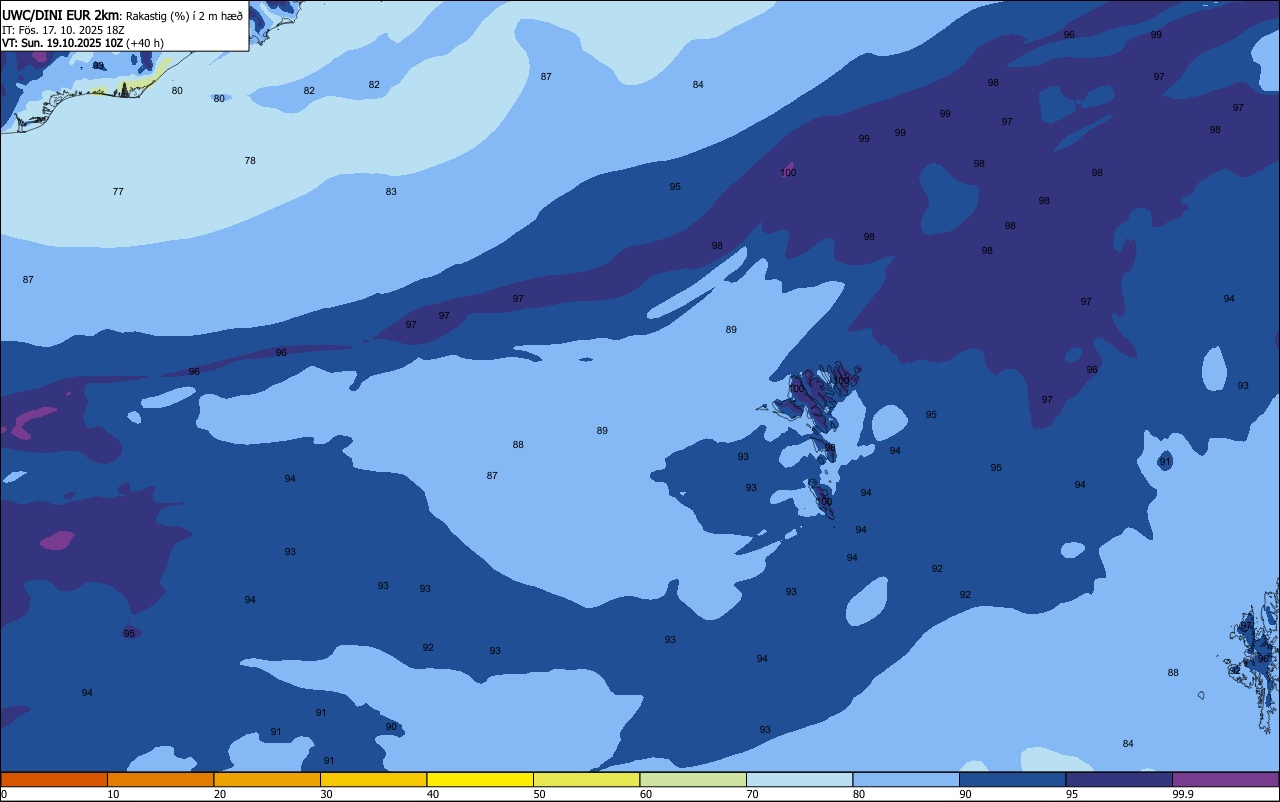The height and width of the screenshot is (802, 1280).
Task: Click the 70–80 pale blue legend swatch
Action: point(799,779)
